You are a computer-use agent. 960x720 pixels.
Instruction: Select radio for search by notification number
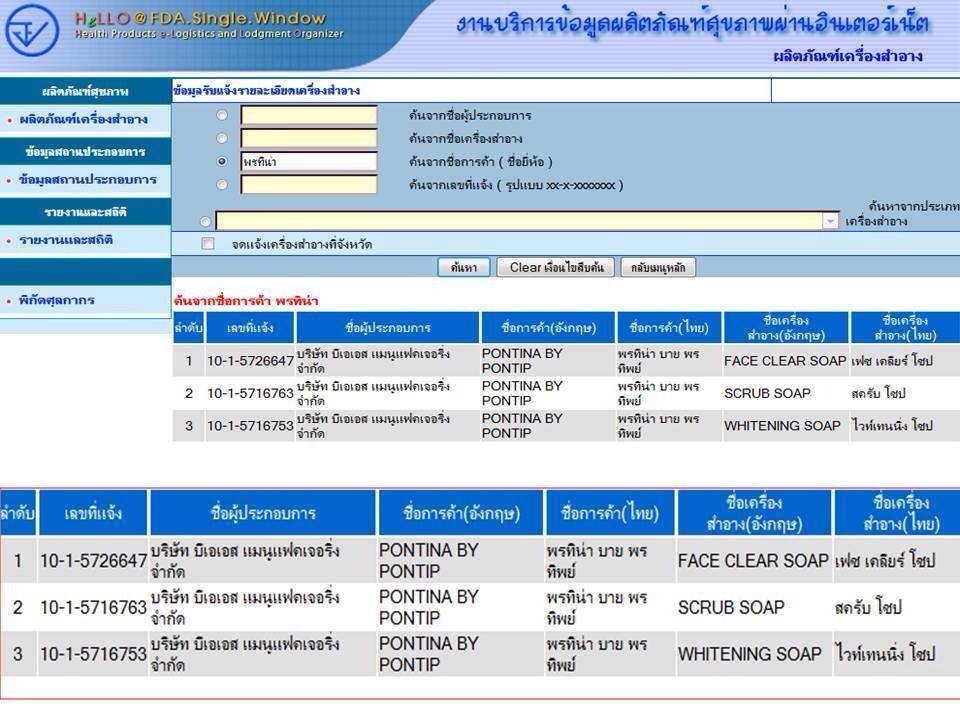coord(222,184)
